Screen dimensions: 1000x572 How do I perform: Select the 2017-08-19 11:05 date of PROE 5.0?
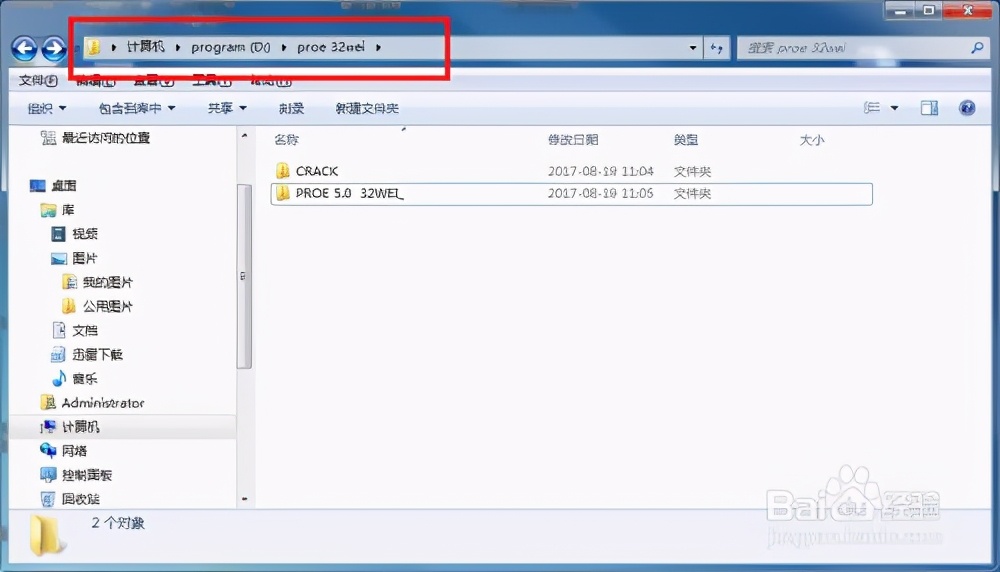[x=600, y=193]
